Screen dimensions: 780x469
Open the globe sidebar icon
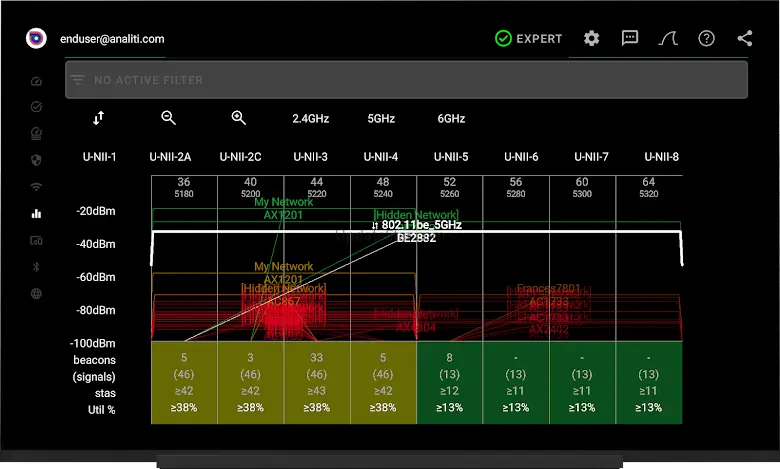[x=36, y=293]
